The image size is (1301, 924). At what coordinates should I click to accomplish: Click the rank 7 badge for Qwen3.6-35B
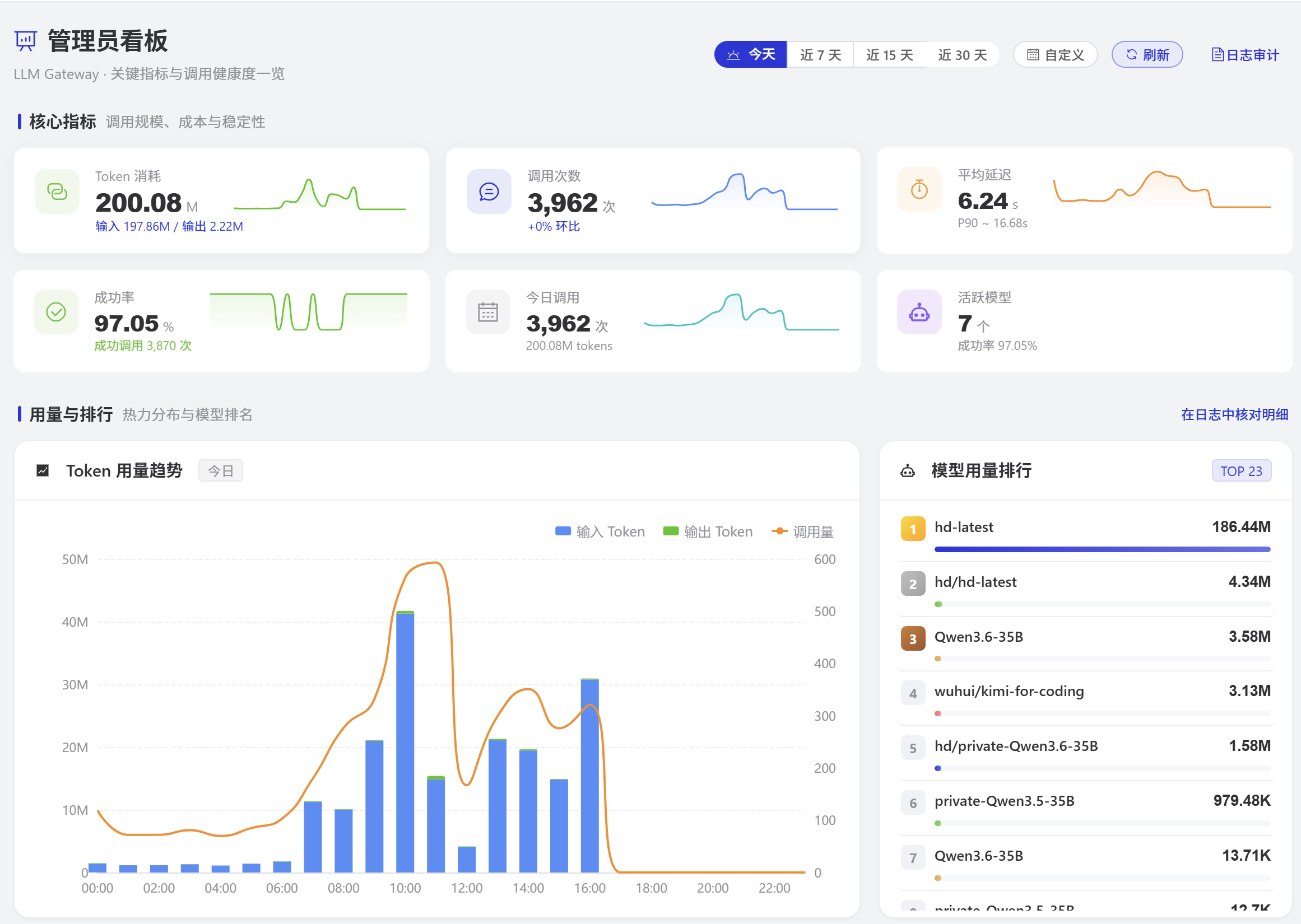click(913, 857)
